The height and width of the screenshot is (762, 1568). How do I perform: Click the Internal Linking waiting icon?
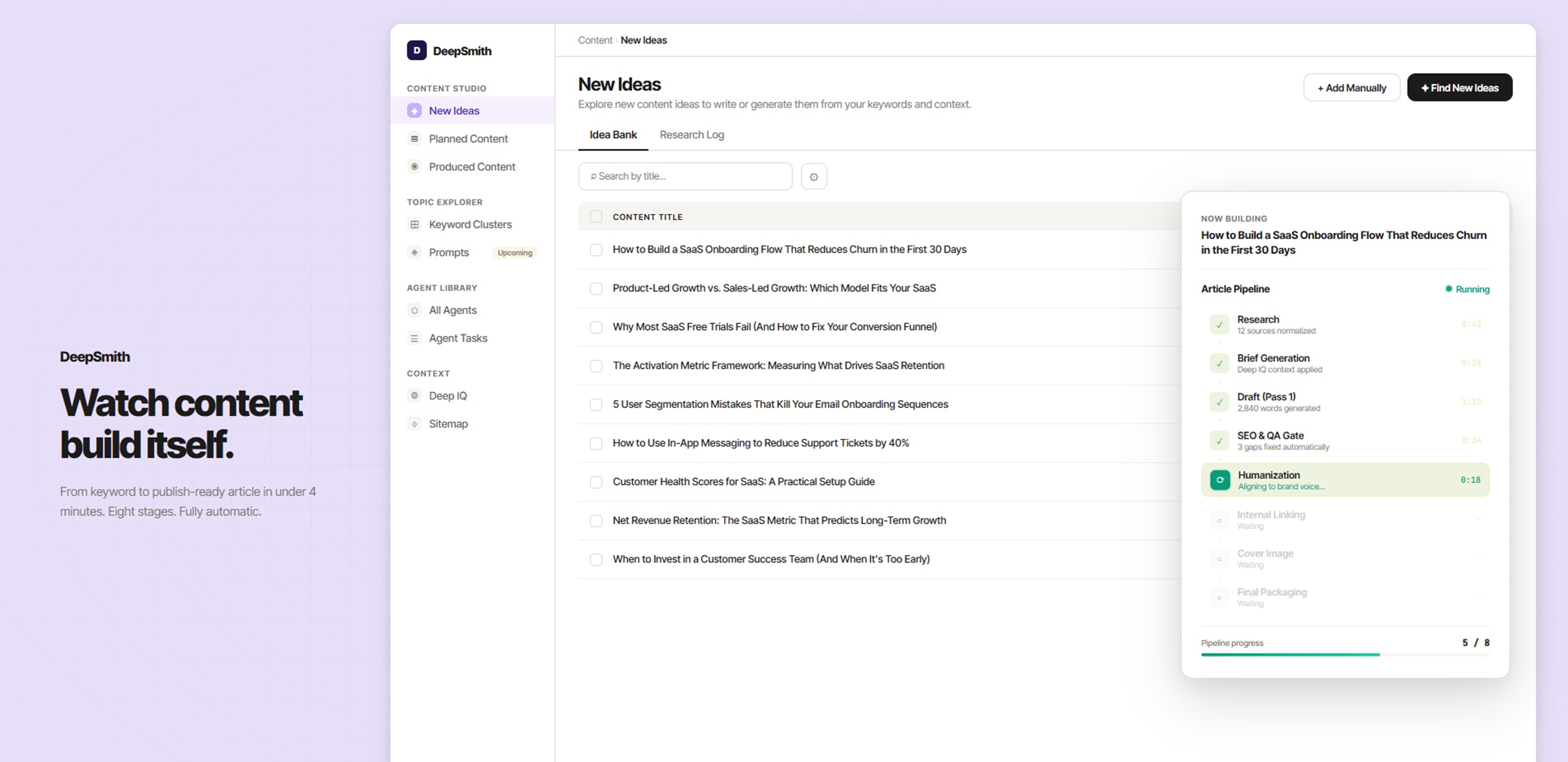(1219, 520)
